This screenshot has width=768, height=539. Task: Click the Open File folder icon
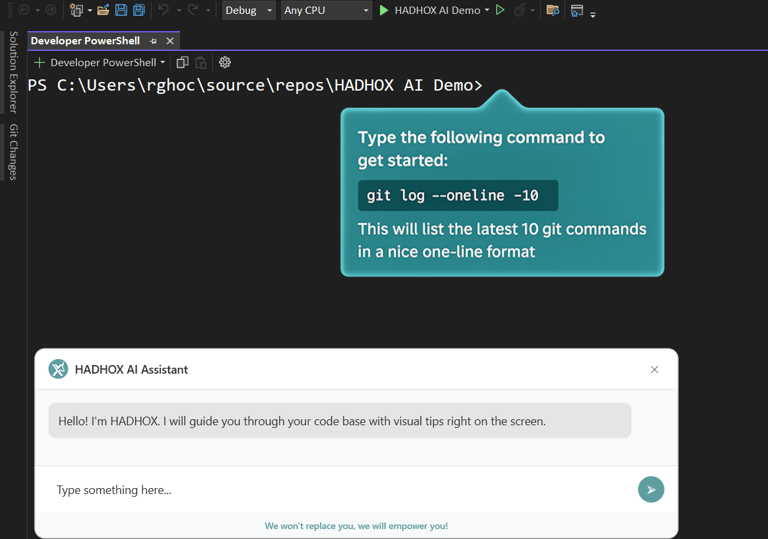point(103,10)
